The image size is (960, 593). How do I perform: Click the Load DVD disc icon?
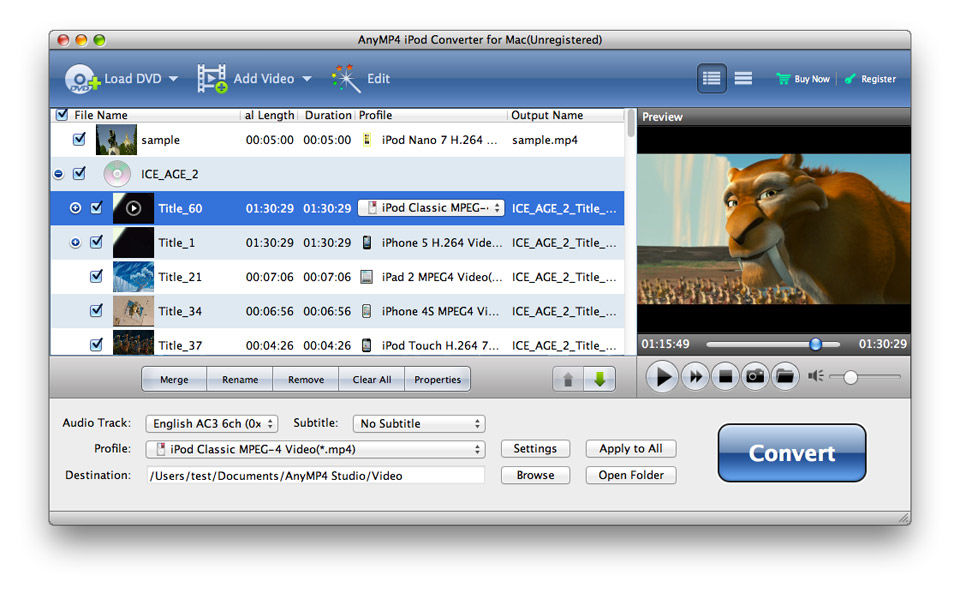click(x=82, y=79)
